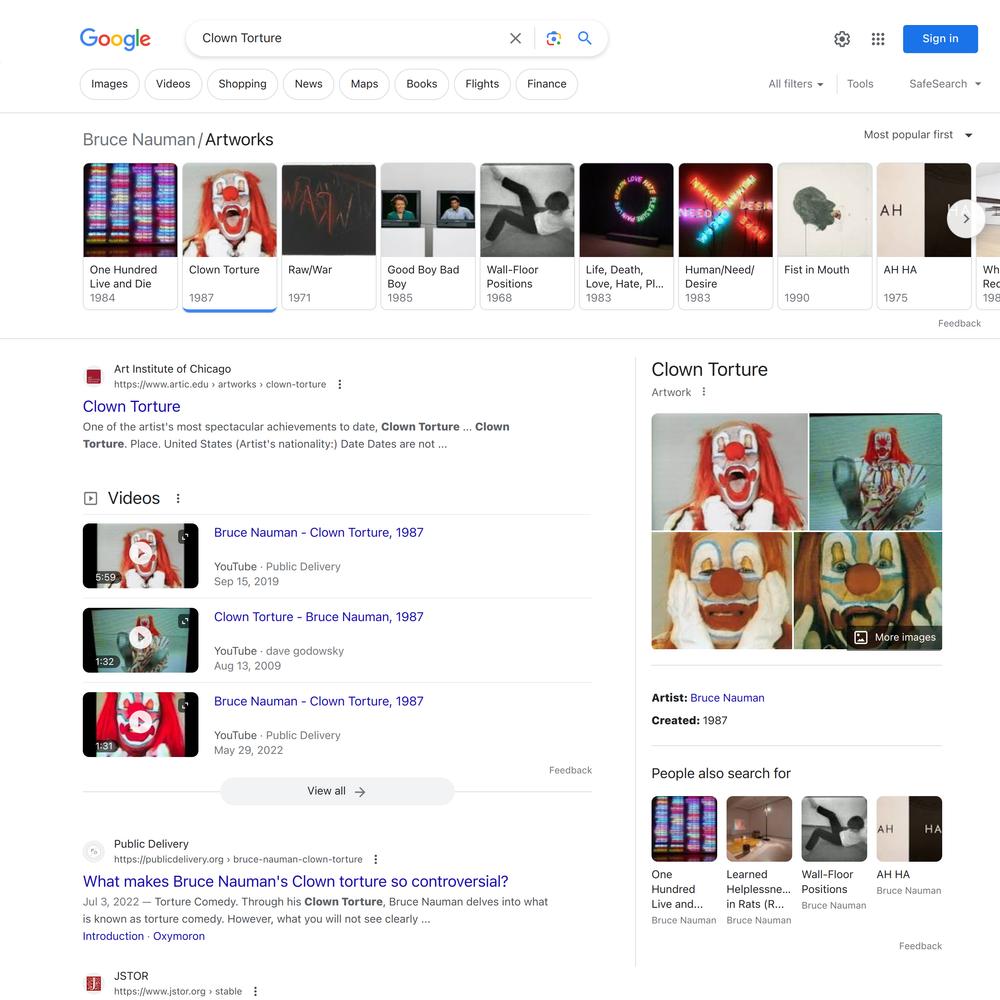This screenshot has height=1000, width=1000.
Task: Open the Introduction sitelink
Action: pos(113,936)
